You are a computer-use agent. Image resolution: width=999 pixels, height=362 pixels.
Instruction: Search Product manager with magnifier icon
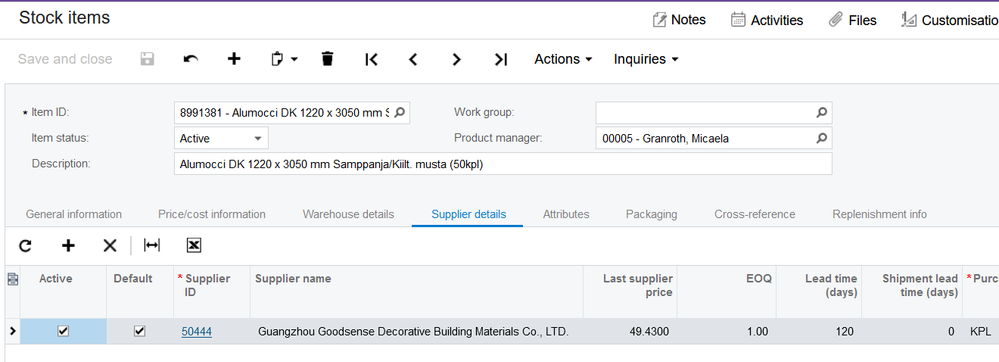tap(822, 138)
